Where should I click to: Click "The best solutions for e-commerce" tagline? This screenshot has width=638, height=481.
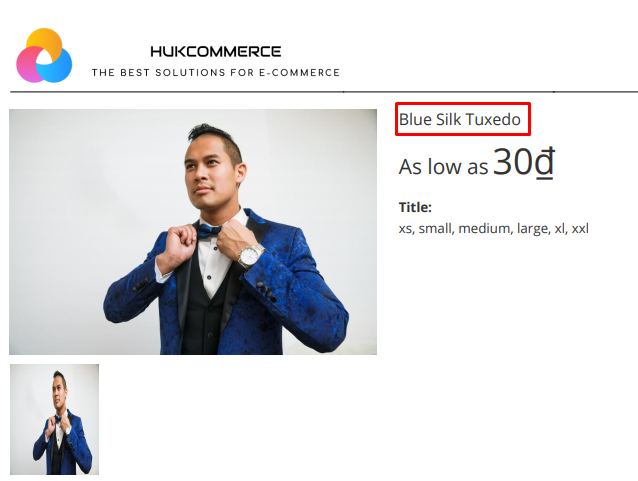[216, 72]
